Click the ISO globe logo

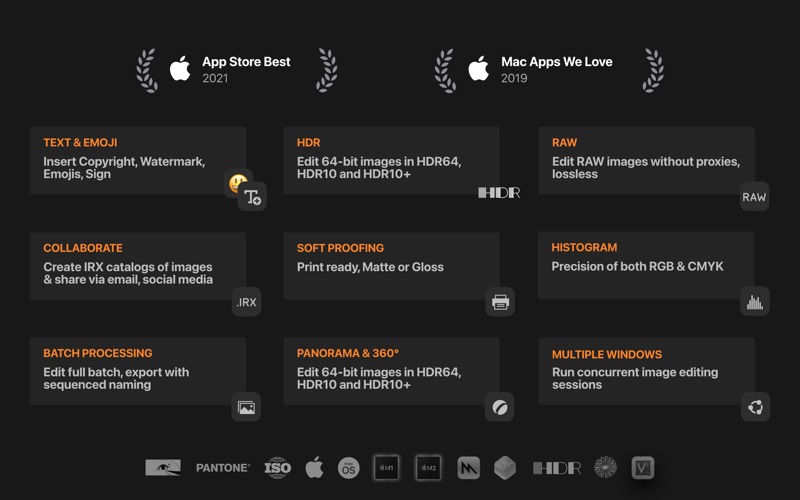(277, 467)
